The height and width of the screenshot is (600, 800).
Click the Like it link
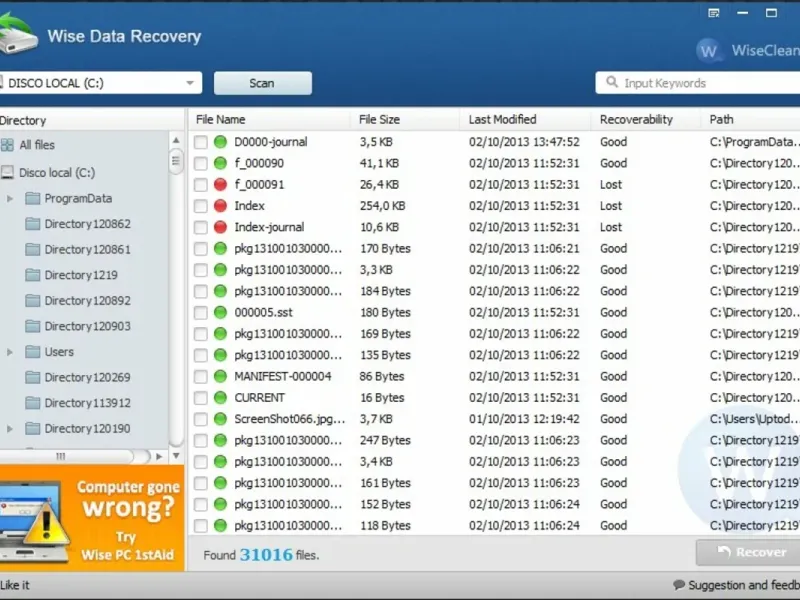point(15,585)
